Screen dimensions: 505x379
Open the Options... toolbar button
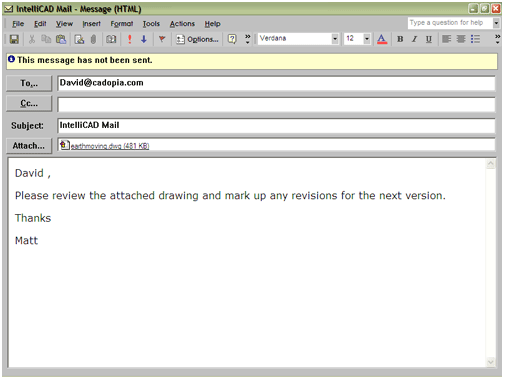click(197, 39)
